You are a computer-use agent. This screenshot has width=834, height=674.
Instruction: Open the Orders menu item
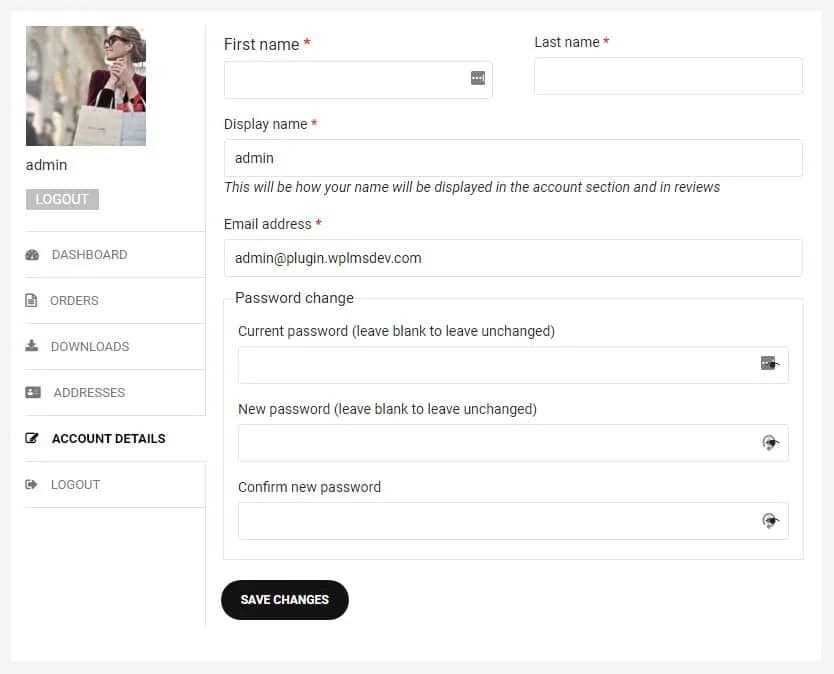click(x=74, y=301)
